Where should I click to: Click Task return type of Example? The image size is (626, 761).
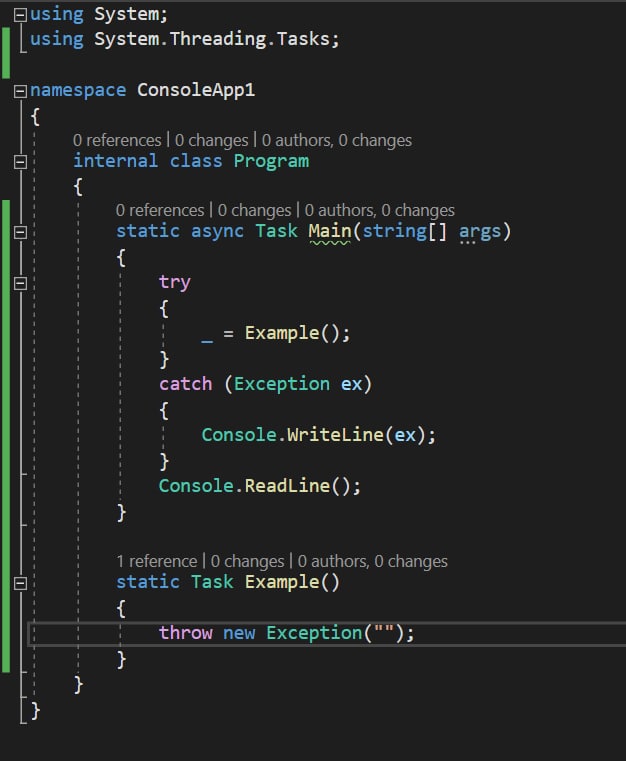(212, 581)
